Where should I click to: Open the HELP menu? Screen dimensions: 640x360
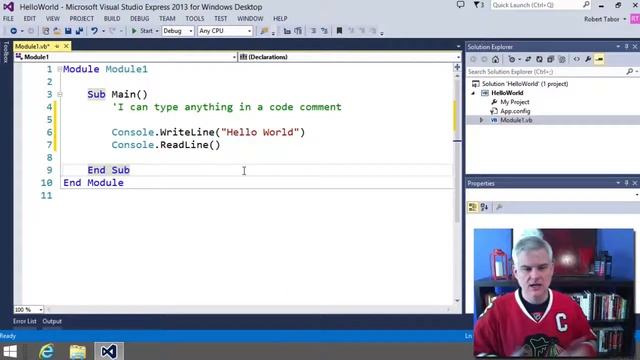click(x=280, y=19)
